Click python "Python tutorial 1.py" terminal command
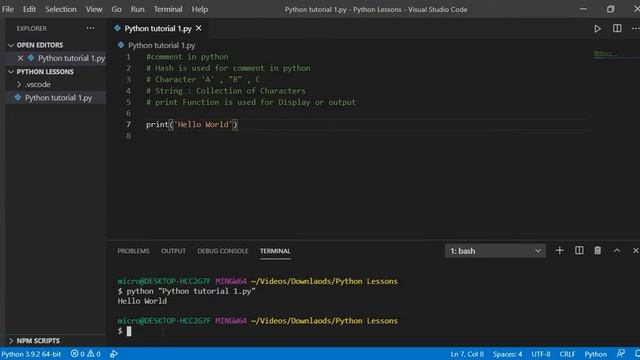The width and height of the screenshot is (640, 360). click(x=191, y=291)
